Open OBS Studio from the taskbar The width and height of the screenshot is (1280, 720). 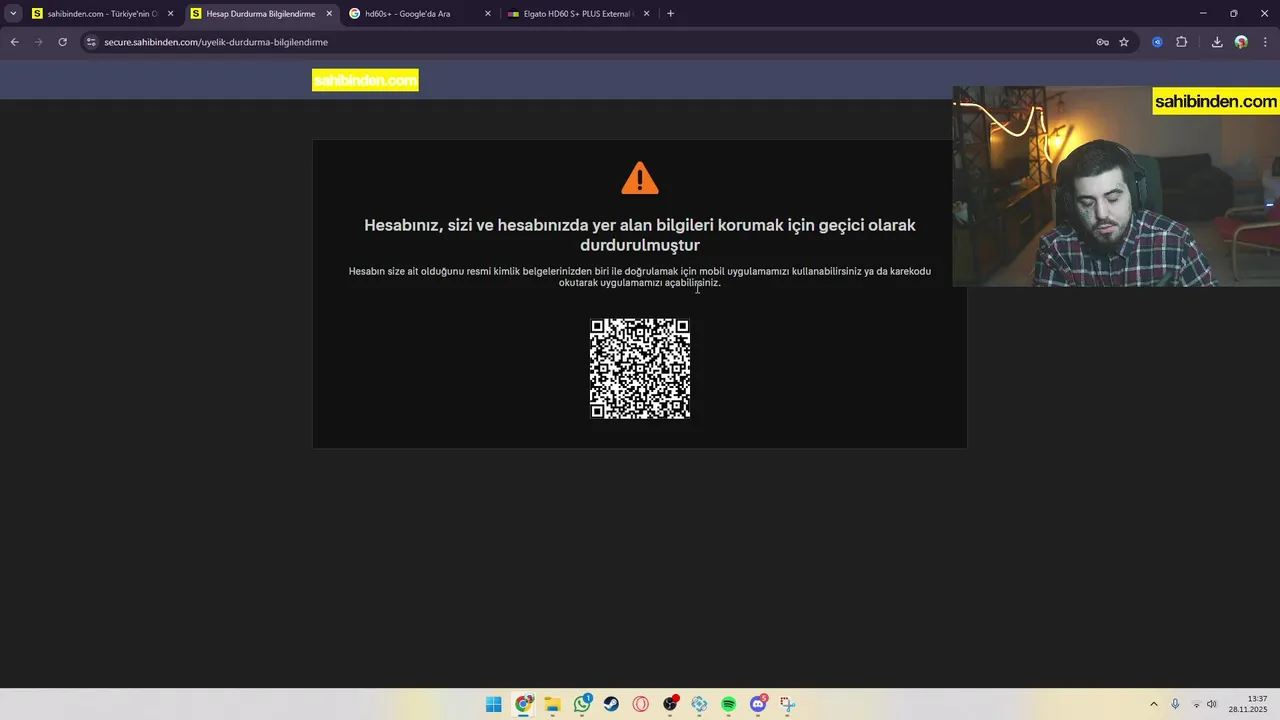tap(670, 704)
